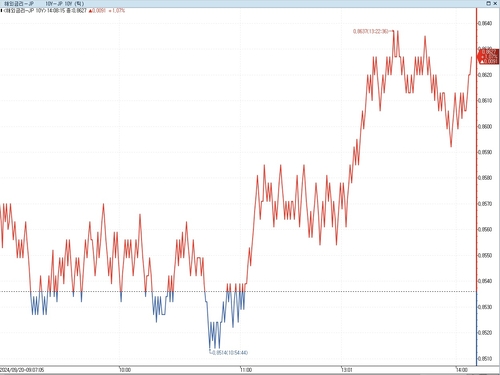Click the 09:07:05 start timestamp on the axis
Image resolution: width=500 pixels, height=375 pixels.
pyautogui.click(x=22, y=370)
